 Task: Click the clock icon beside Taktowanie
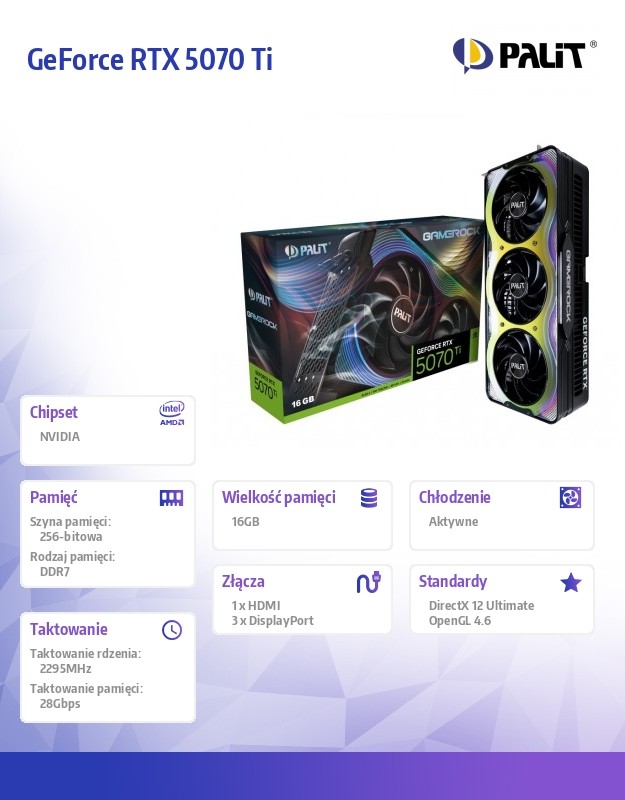172,630
